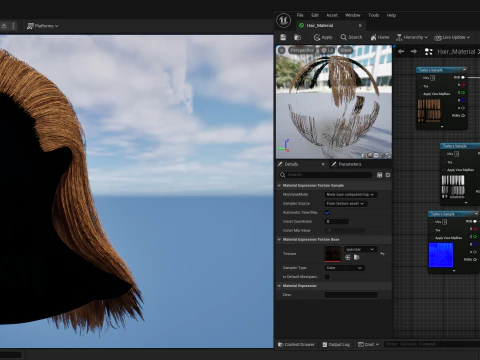Image resolution: width=480 pixels, height=360 pixels.
Task: Toggle the property matrix grid view icon
Action: (379, 175)
